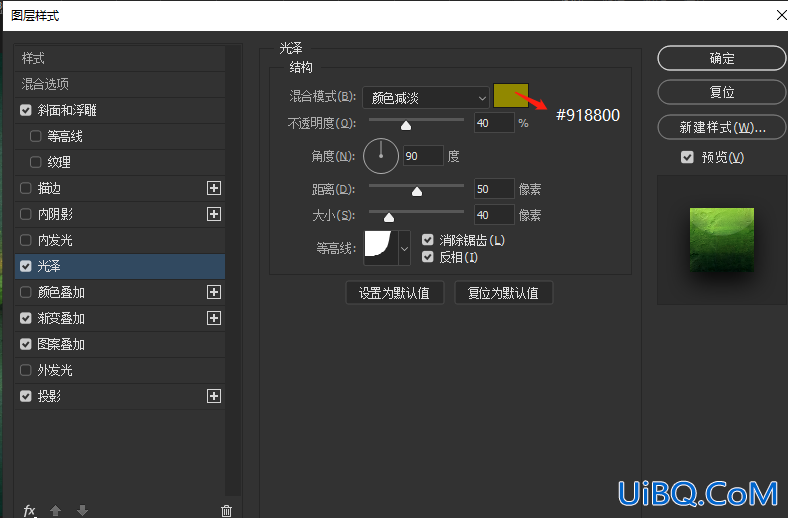Viewport: 788px width, 518px height.
Task: Select the 斜面和浮雕 effect row
Action: [120, 110]
